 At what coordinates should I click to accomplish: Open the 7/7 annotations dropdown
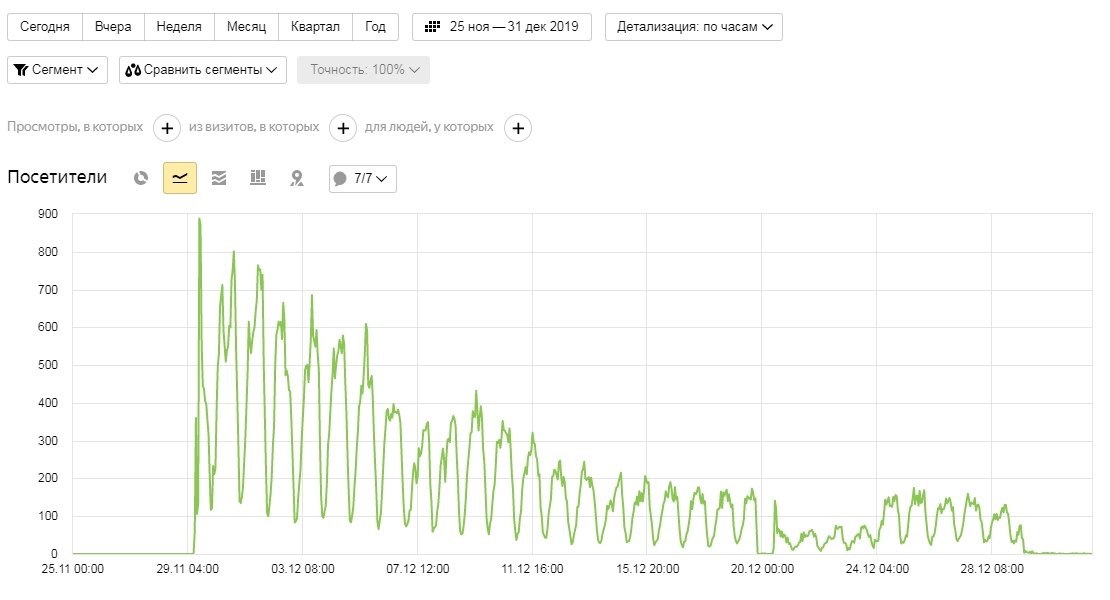pos(362,178)
